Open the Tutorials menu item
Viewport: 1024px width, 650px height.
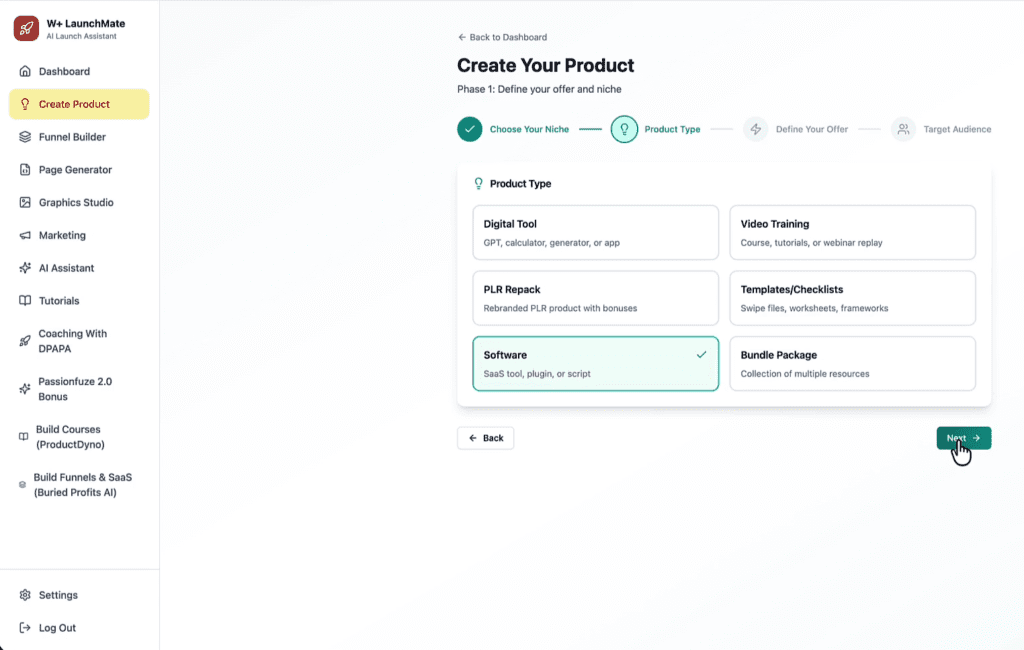point(59,301)
